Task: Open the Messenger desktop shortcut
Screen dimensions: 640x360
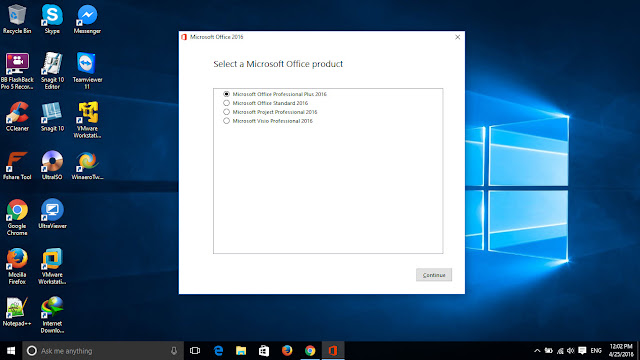Action: click(87, 19)
